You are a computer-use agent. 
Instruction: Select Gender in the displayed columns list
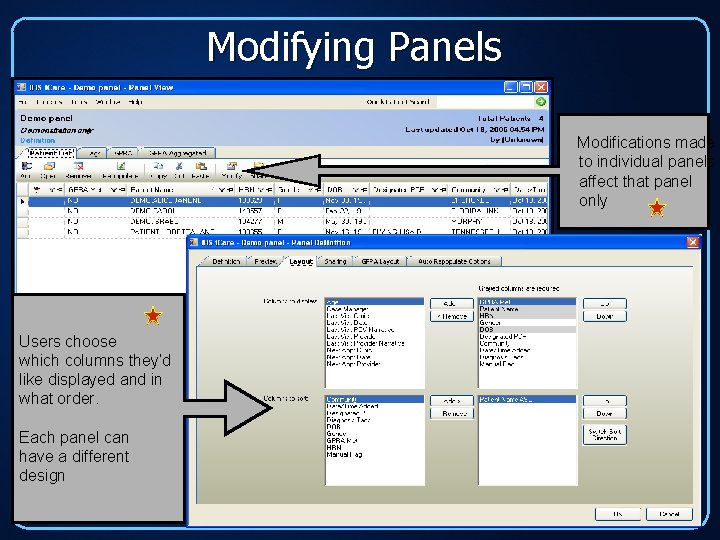pyautogui.click(x=527, y=323)
